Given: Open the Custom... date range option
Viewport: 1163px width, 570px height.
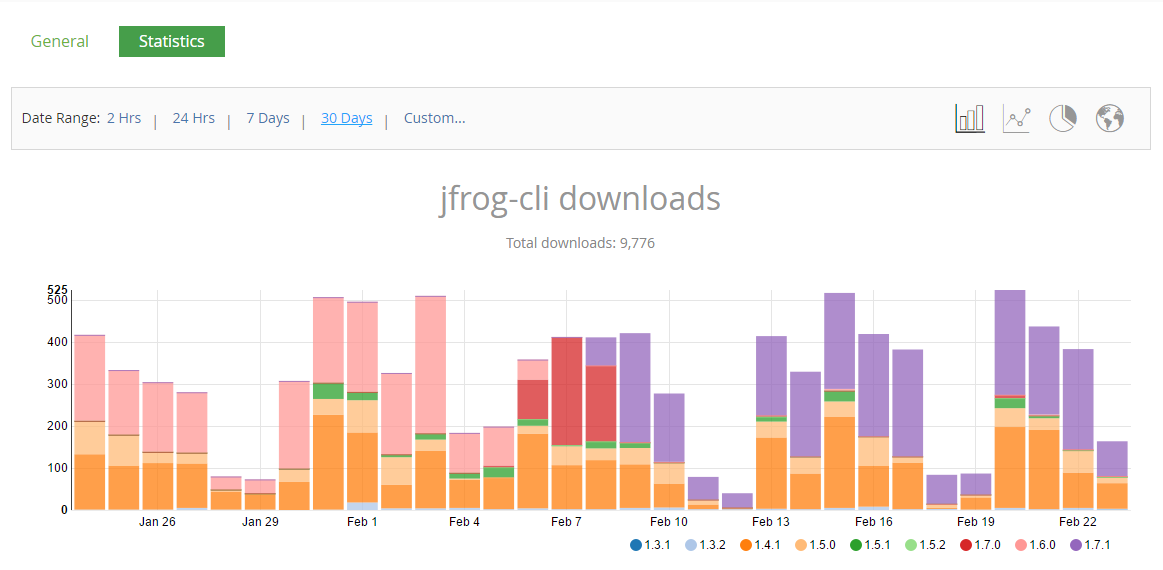Looking at the screenshot, I should click(x=435, y=118).
